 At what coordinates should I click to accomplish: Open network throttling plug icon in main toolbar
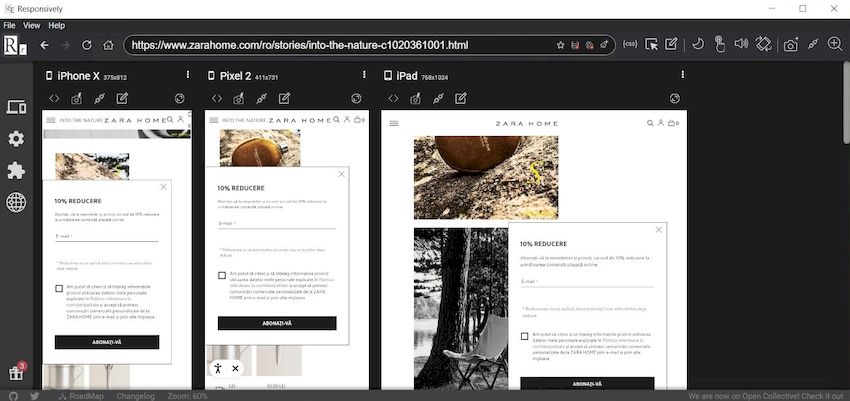click(813, 44)
